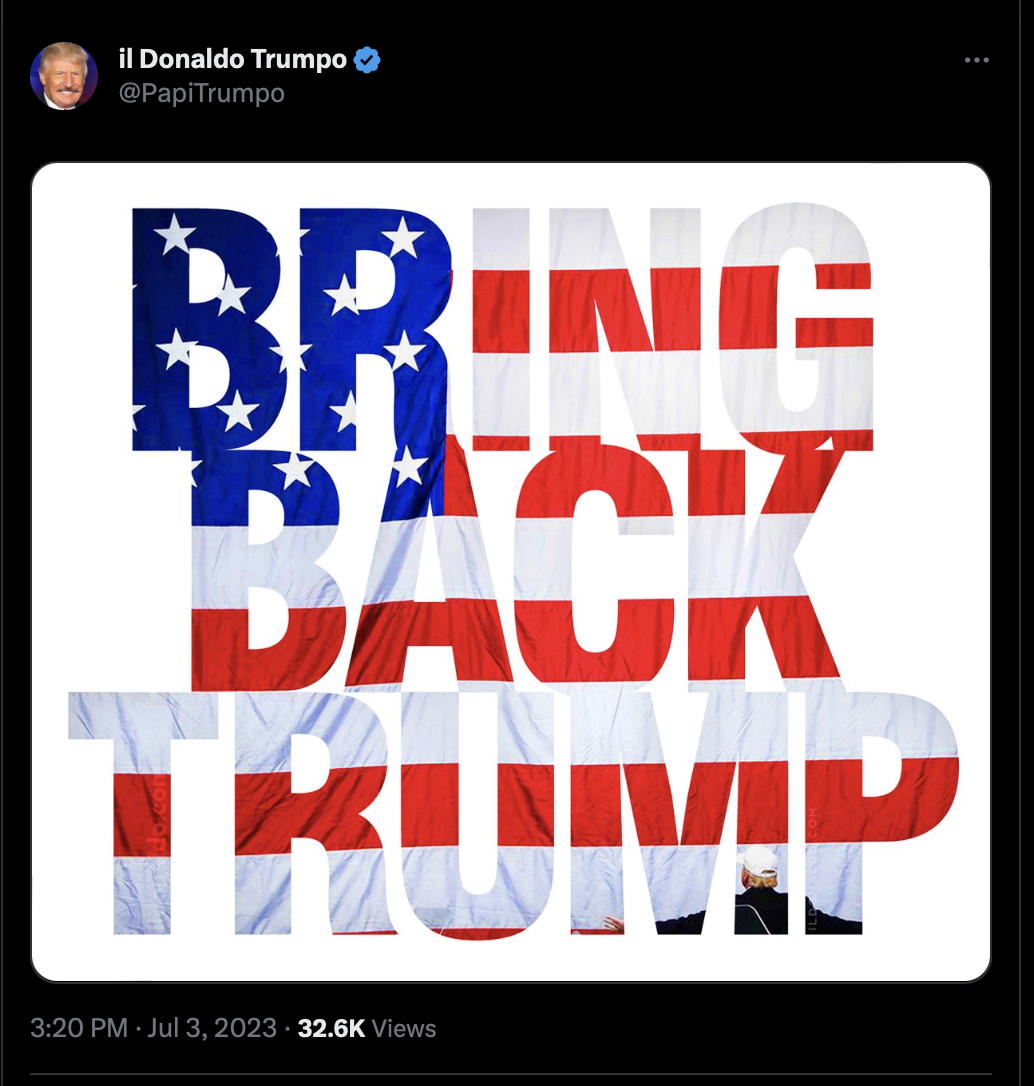Image resolution: width=1034 pixels, height=1086 pixels.
Task: Open the @PapiTrumpo handle link
Action: 202,94
